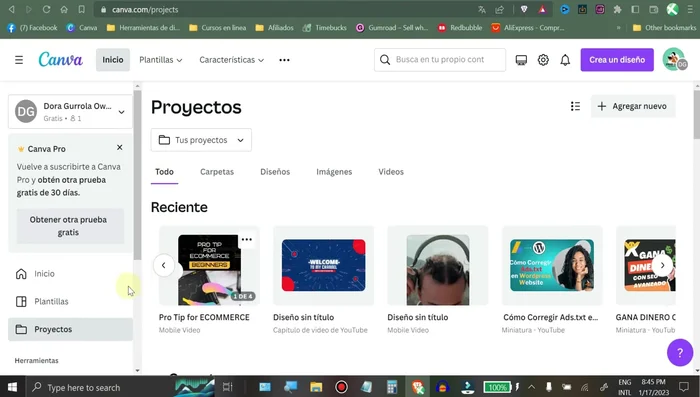Open the Redbubble bookmark
The image size is (700, 397).
460,28
